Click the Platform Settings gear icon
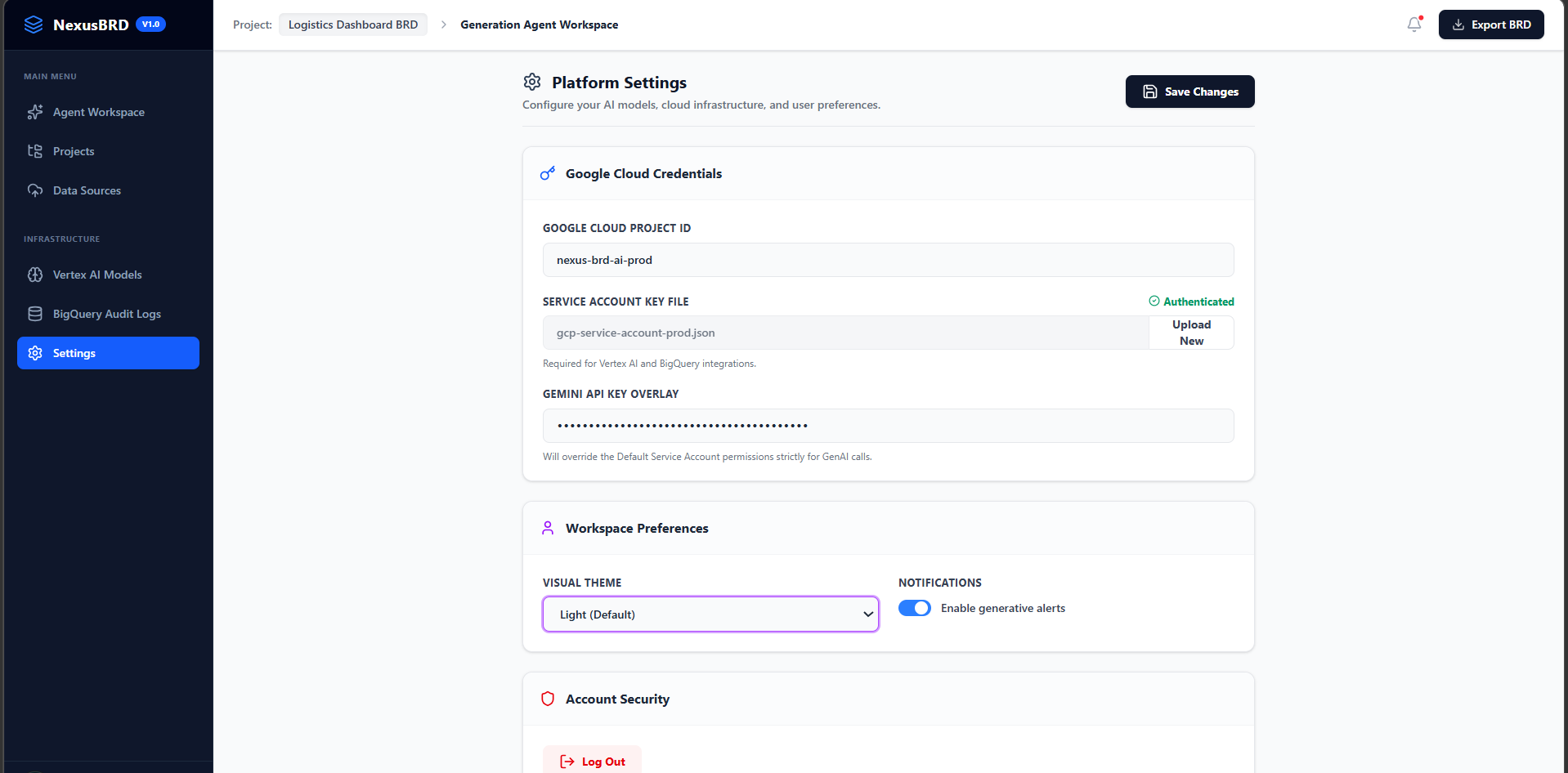Image resolution: width=1568 pixels, height=773 pixels. pos(532,82)
